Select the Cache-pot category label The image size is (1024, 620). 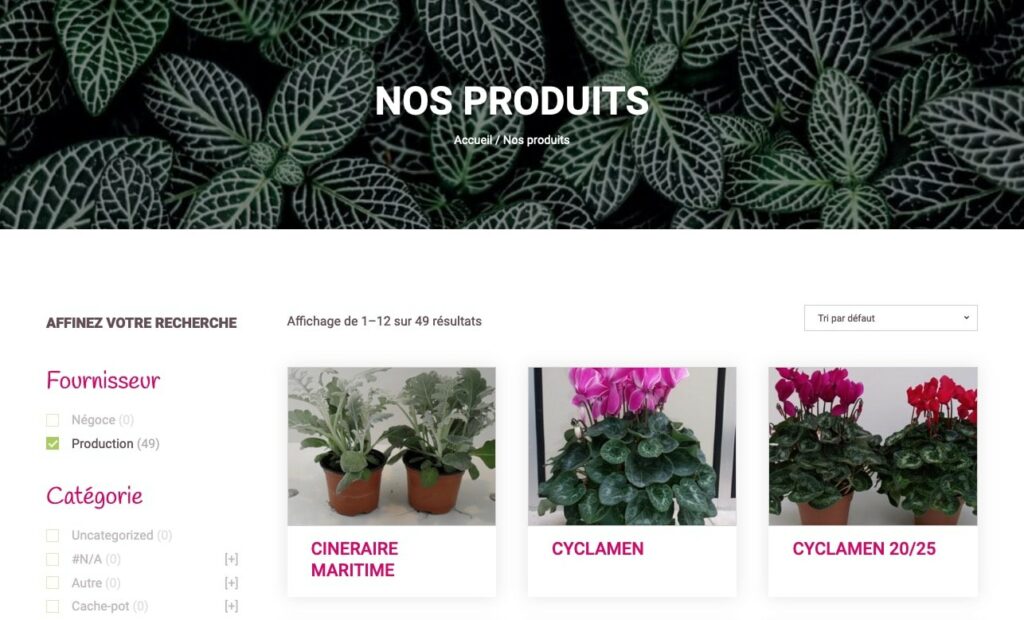coord(100,606)
